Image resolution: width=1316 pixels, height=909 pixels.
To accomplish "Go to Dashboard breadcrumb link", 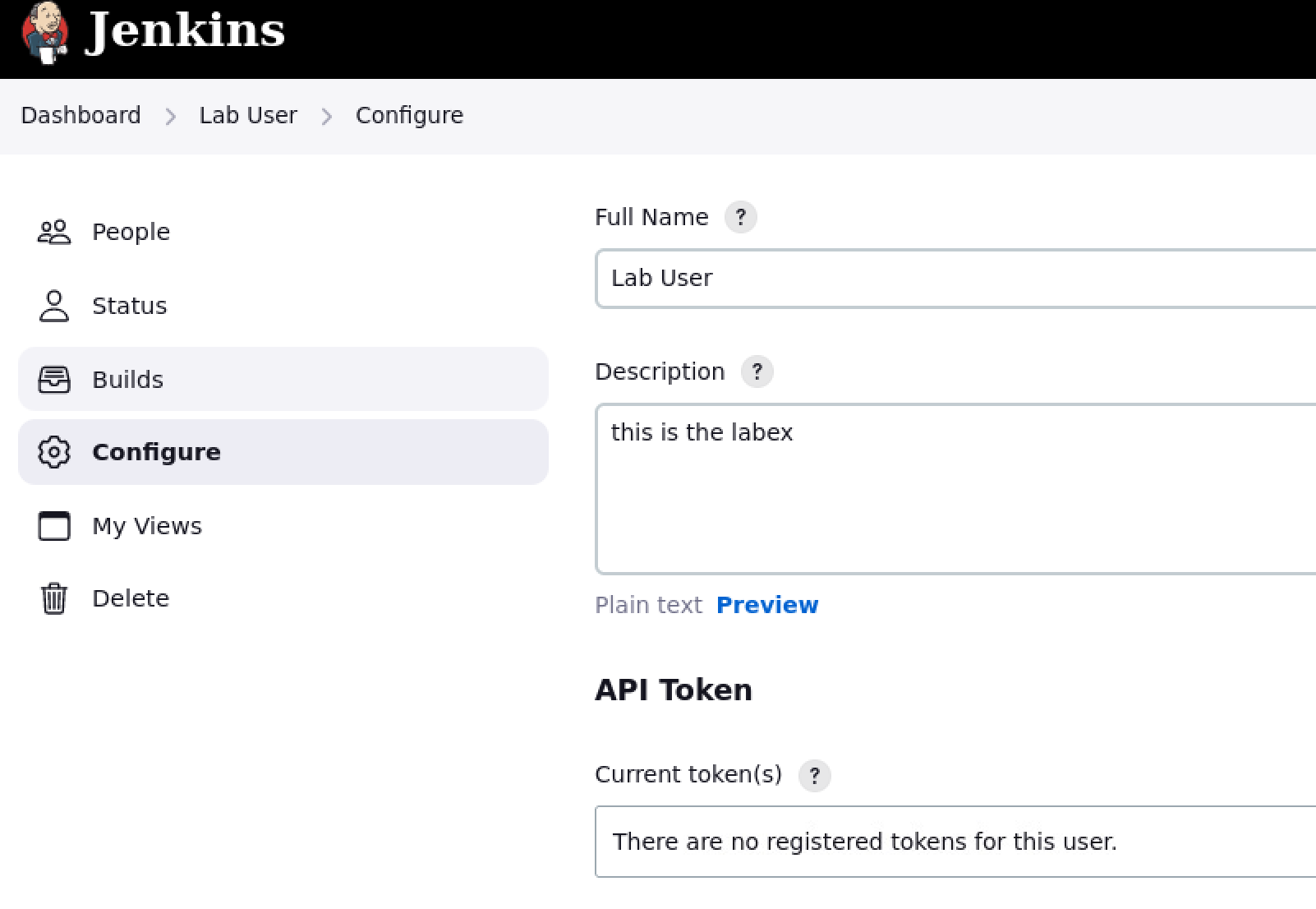I will 81,115.
